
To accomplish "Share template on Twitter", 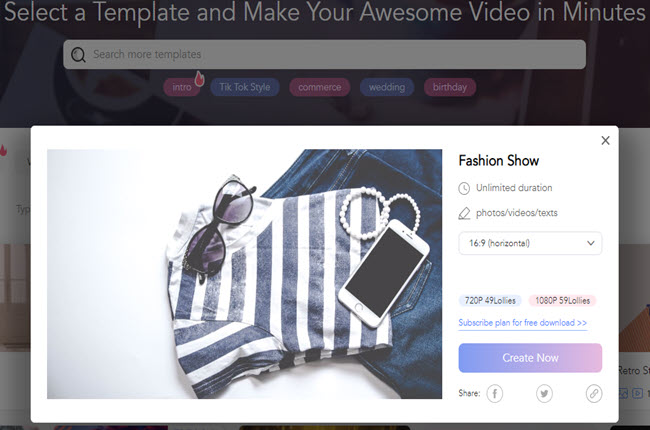I will 544,393.
